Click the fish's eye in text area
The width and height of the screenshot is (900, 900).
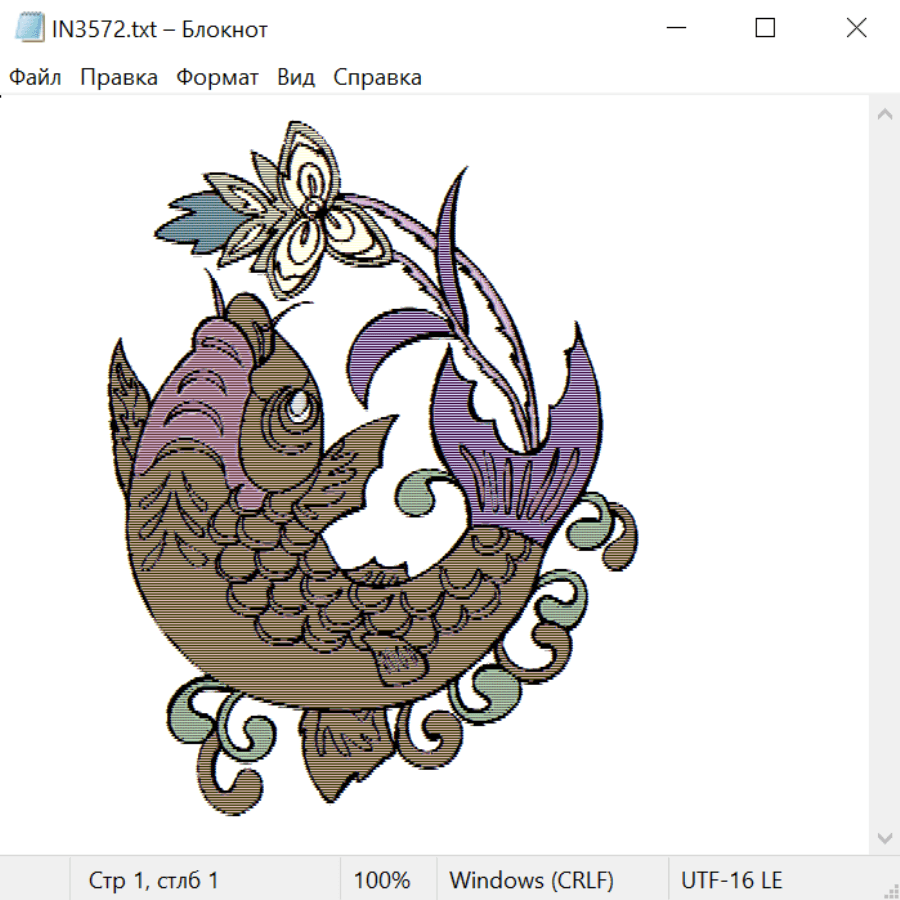pos(297,406)
